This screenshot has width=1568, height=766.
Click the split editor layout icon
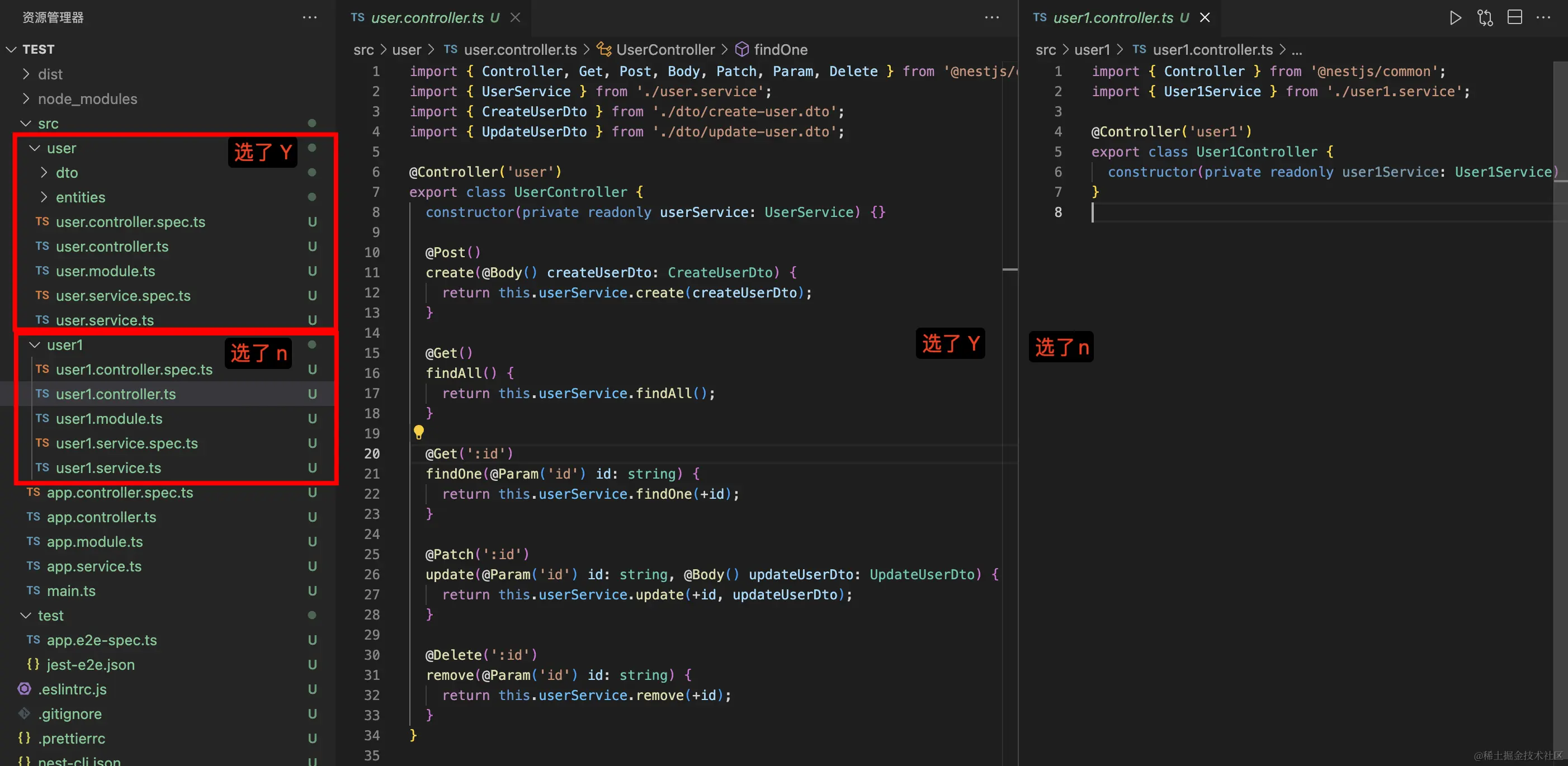(1514, 18)
